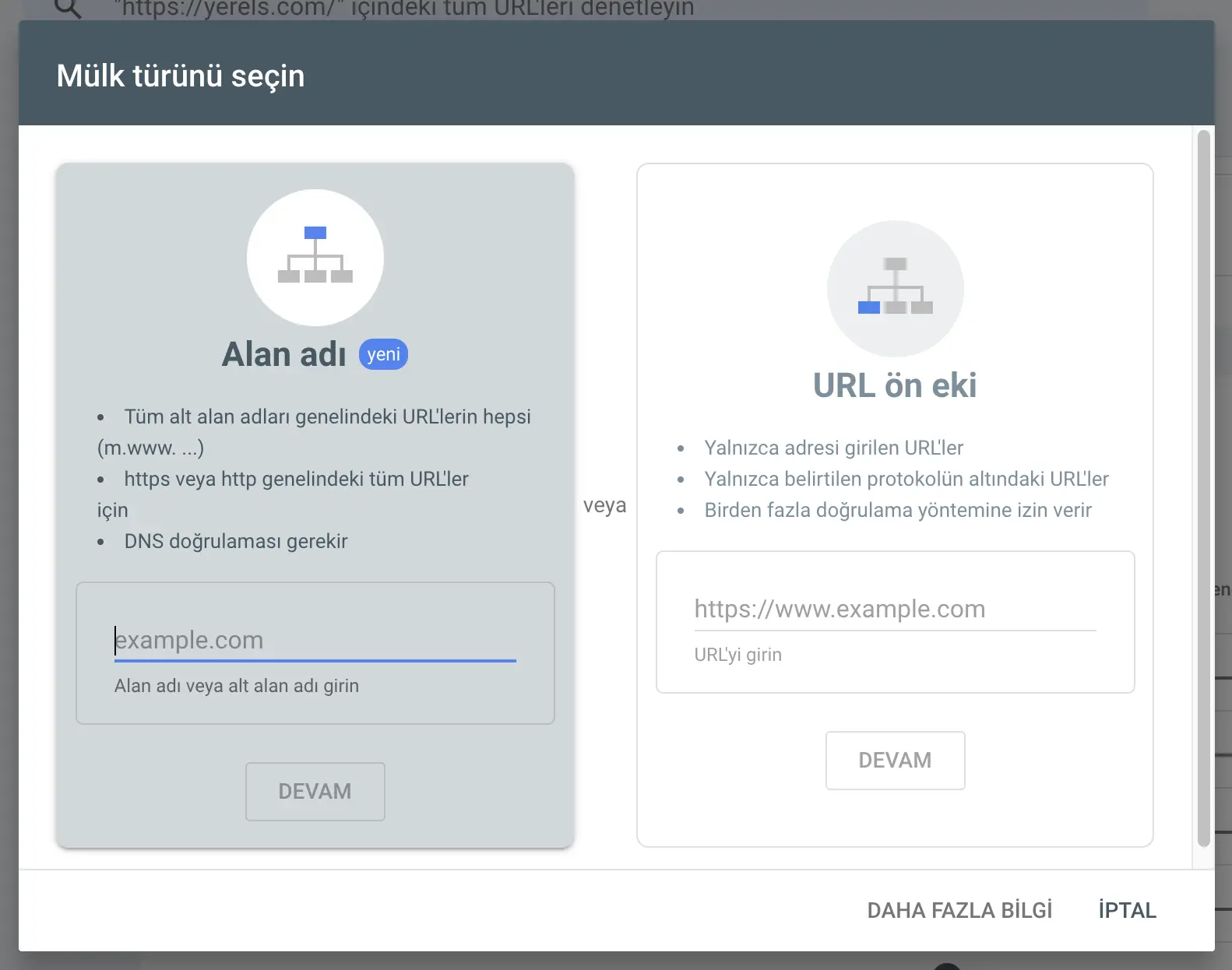The image size is (1232, 970).
Task: Click the 'Mülk türünü seçin' dialog title
Action: click(181, 76)
